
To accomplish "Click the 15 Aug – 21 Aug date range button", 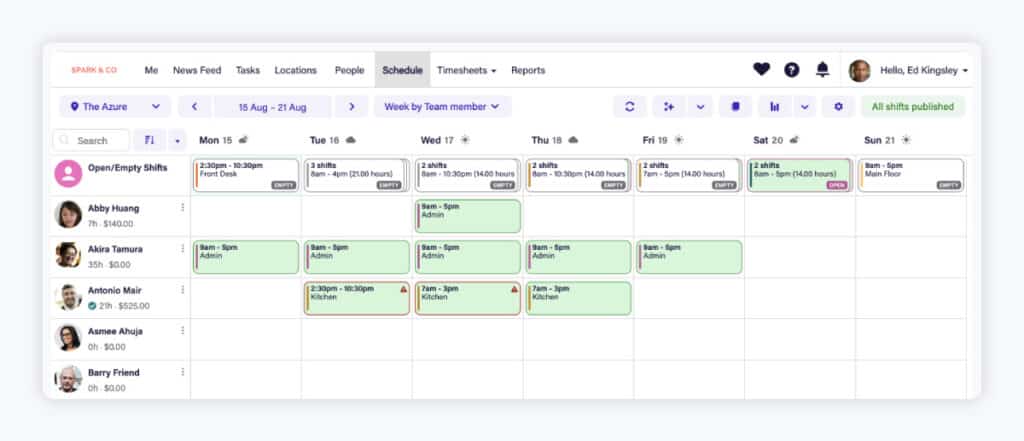I will [x=272, y=106].
